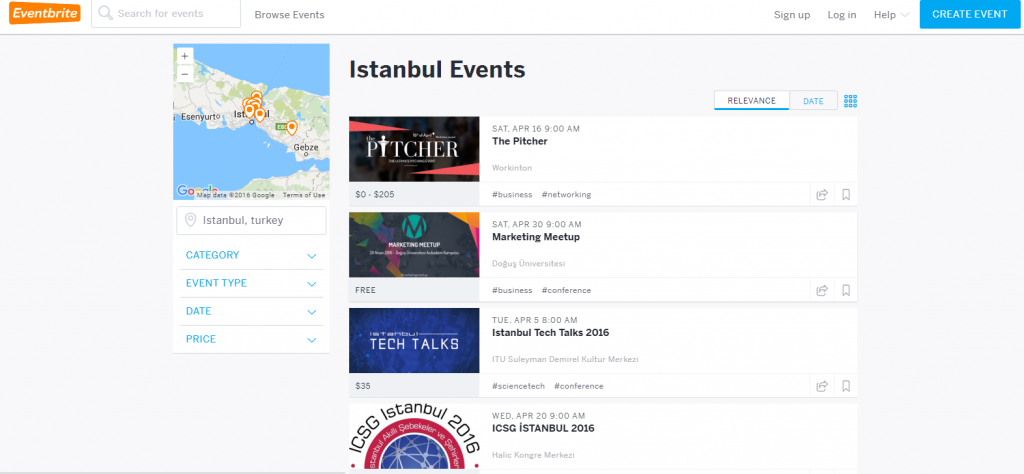Click #conference tag on Istanbul Tech Talks
Viewport: 1024px width, 474px height.
coord(579,386)
